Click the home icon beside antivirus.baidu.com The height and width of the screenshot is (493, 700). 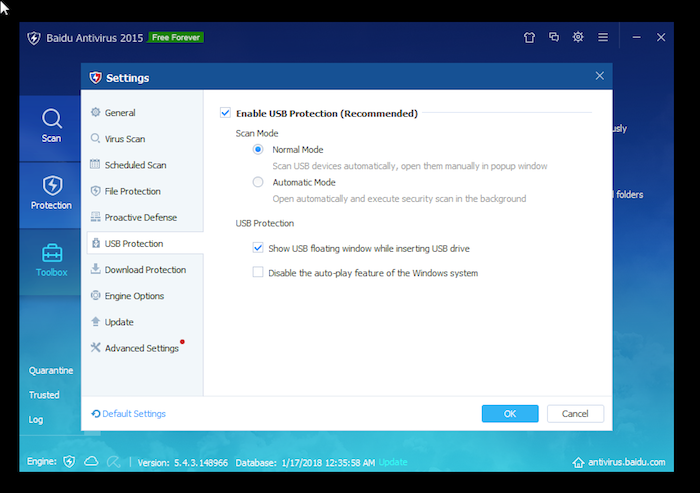coord(578,462)
